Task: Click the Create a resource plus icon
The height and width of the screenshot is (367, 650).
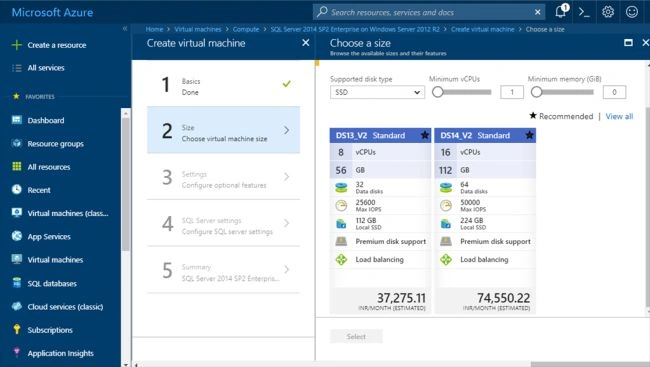Action: [17, 45]
